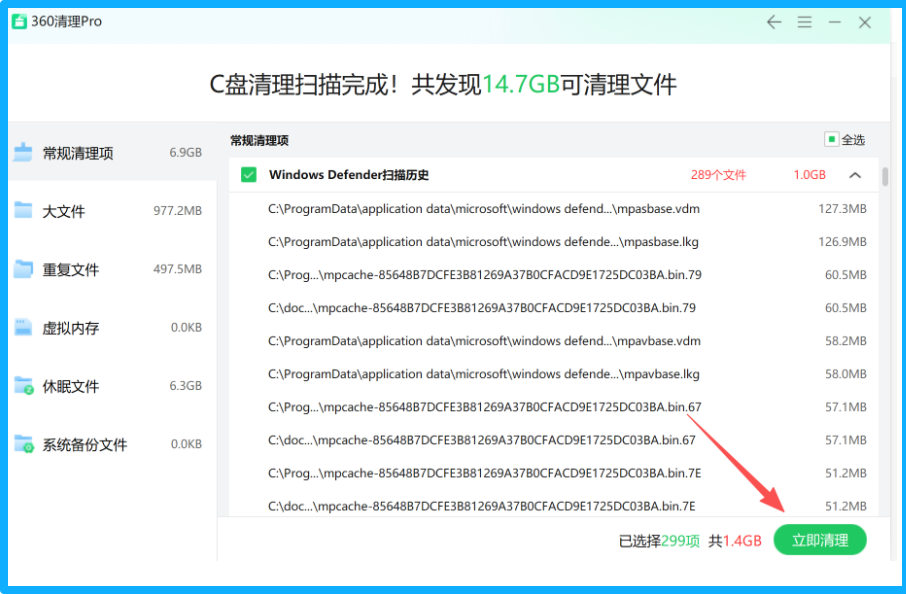Go back using the back arrow icon
Viewport: 906px width, 594px height.
(774, 23)
